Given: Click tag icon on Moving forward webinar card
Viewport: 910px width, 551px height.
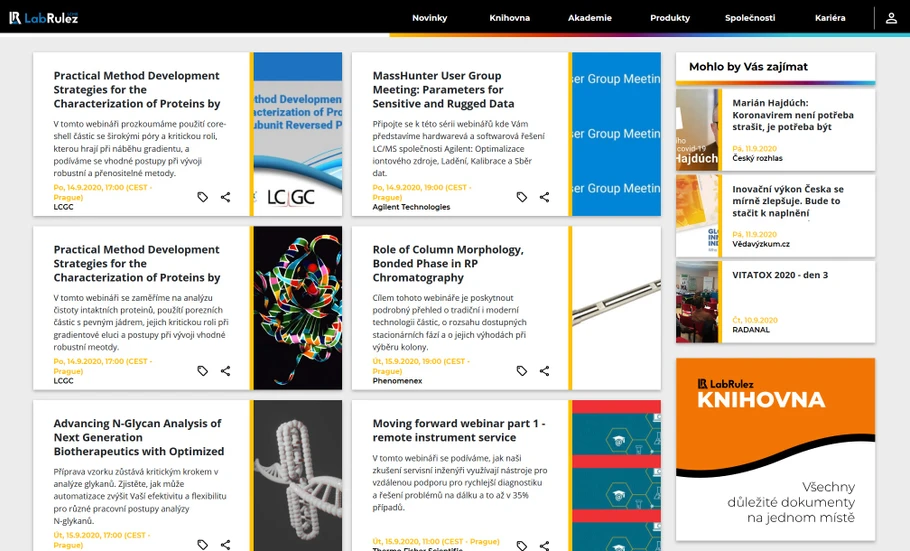Looking at the screenshot, I should pos(522,545).
